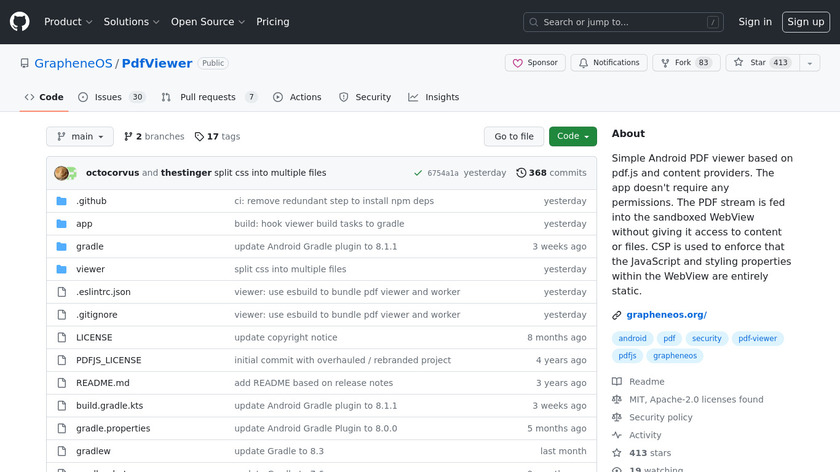Open the 368 commits history
The height and width of the screenshot is (472, 840).
[551, 173]
